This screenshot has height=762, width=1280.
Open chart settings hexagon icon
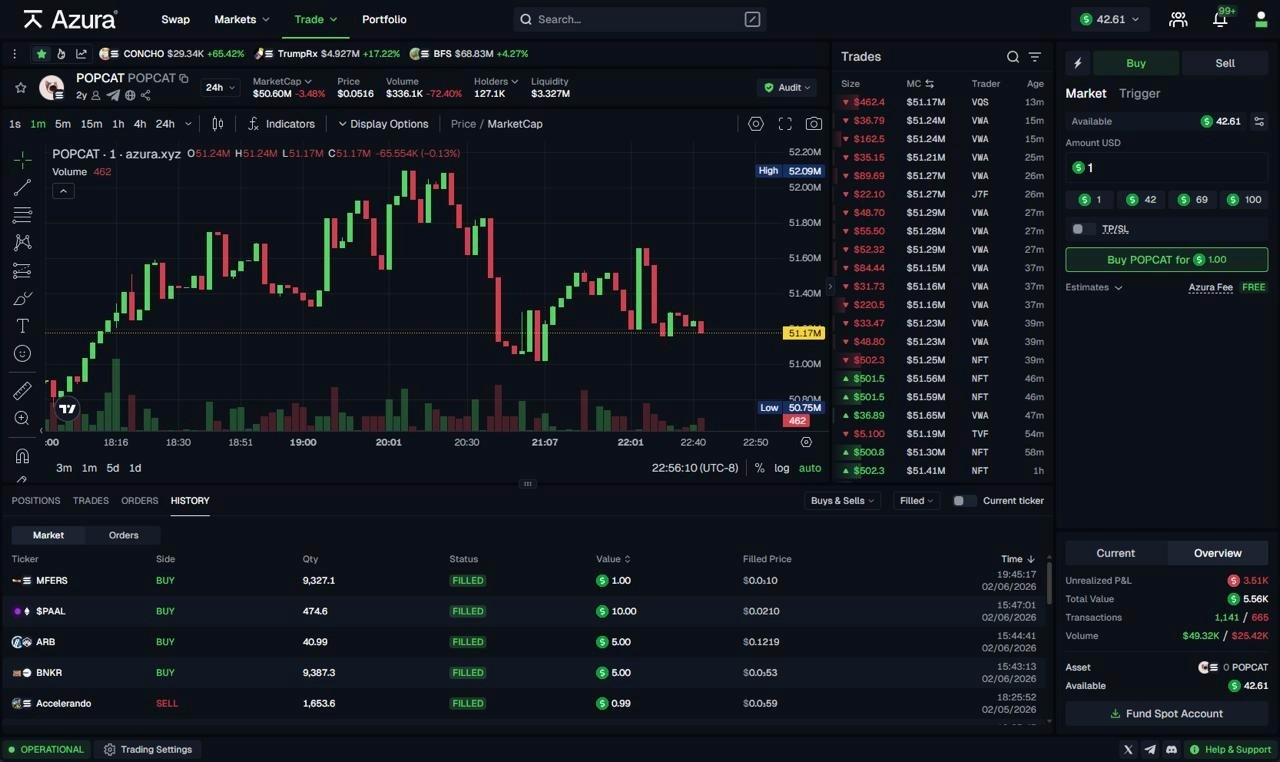[756, 124]
